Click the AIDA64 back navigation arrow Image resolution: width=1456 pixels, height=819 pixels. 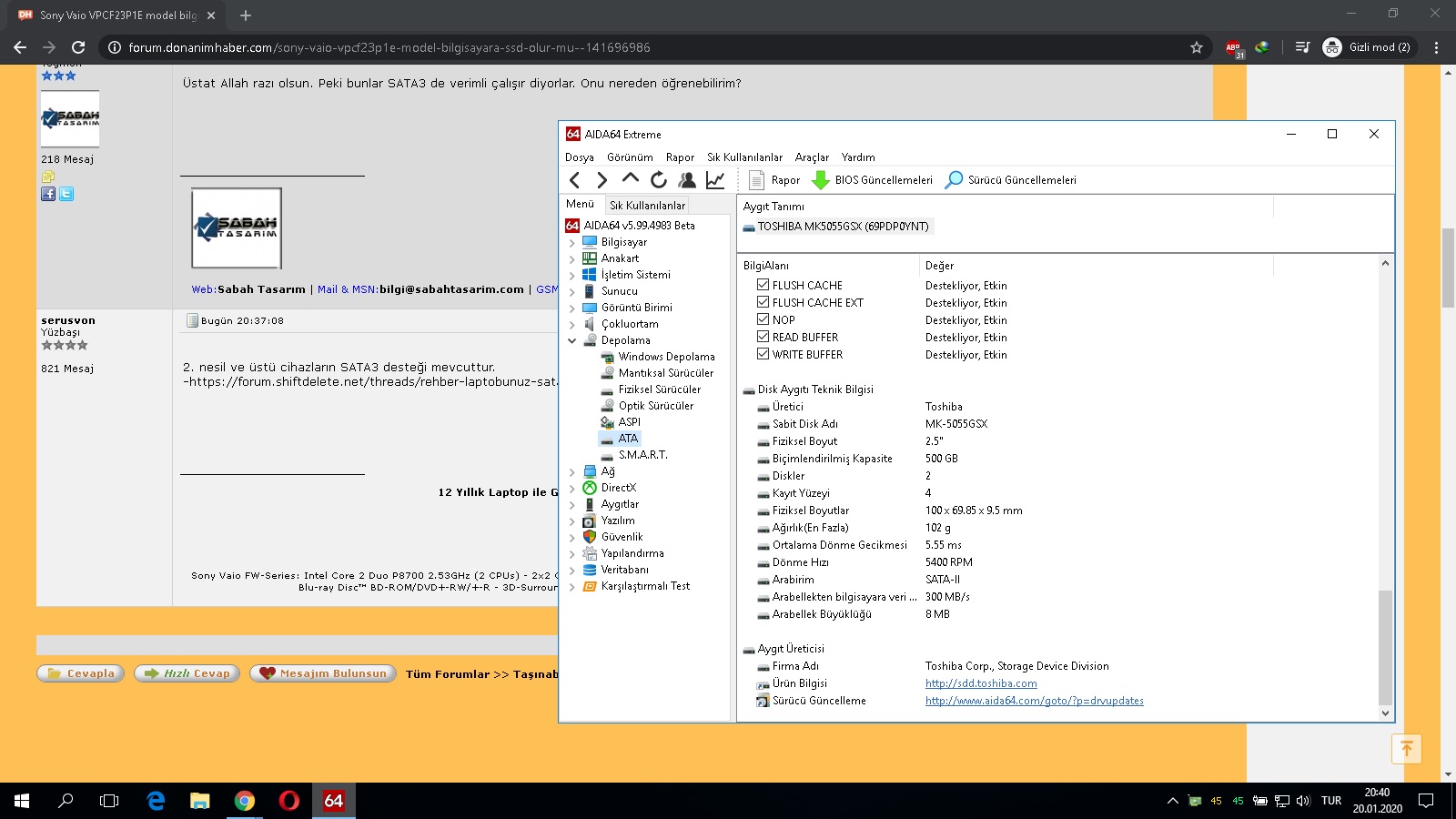click(x=574, y=180)
